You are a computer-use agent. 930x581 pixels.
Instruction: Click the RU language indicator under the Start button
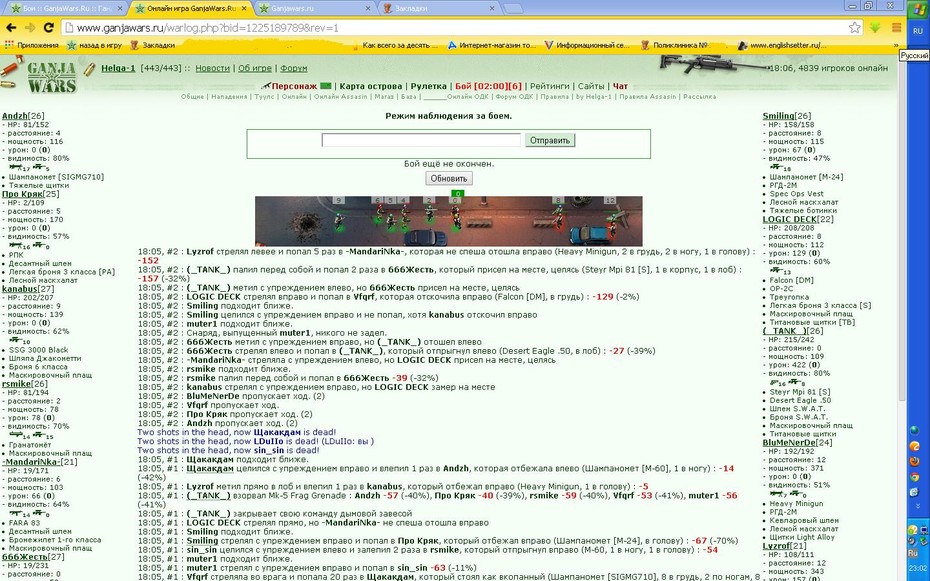pyautogui.click(x=918, y=31)
